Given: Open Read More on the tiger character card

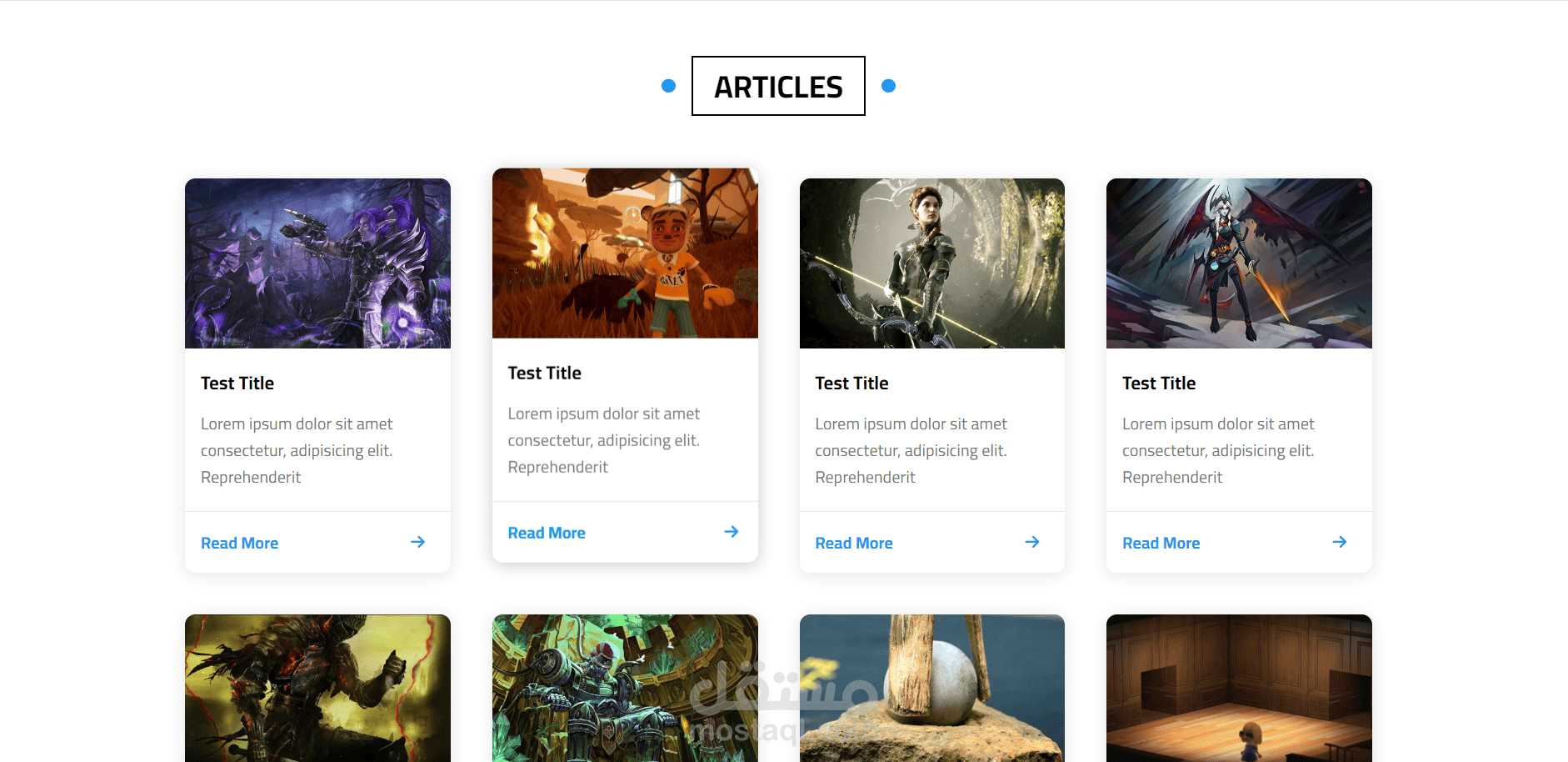Looking at the screenshot, I should coord(547,533).
